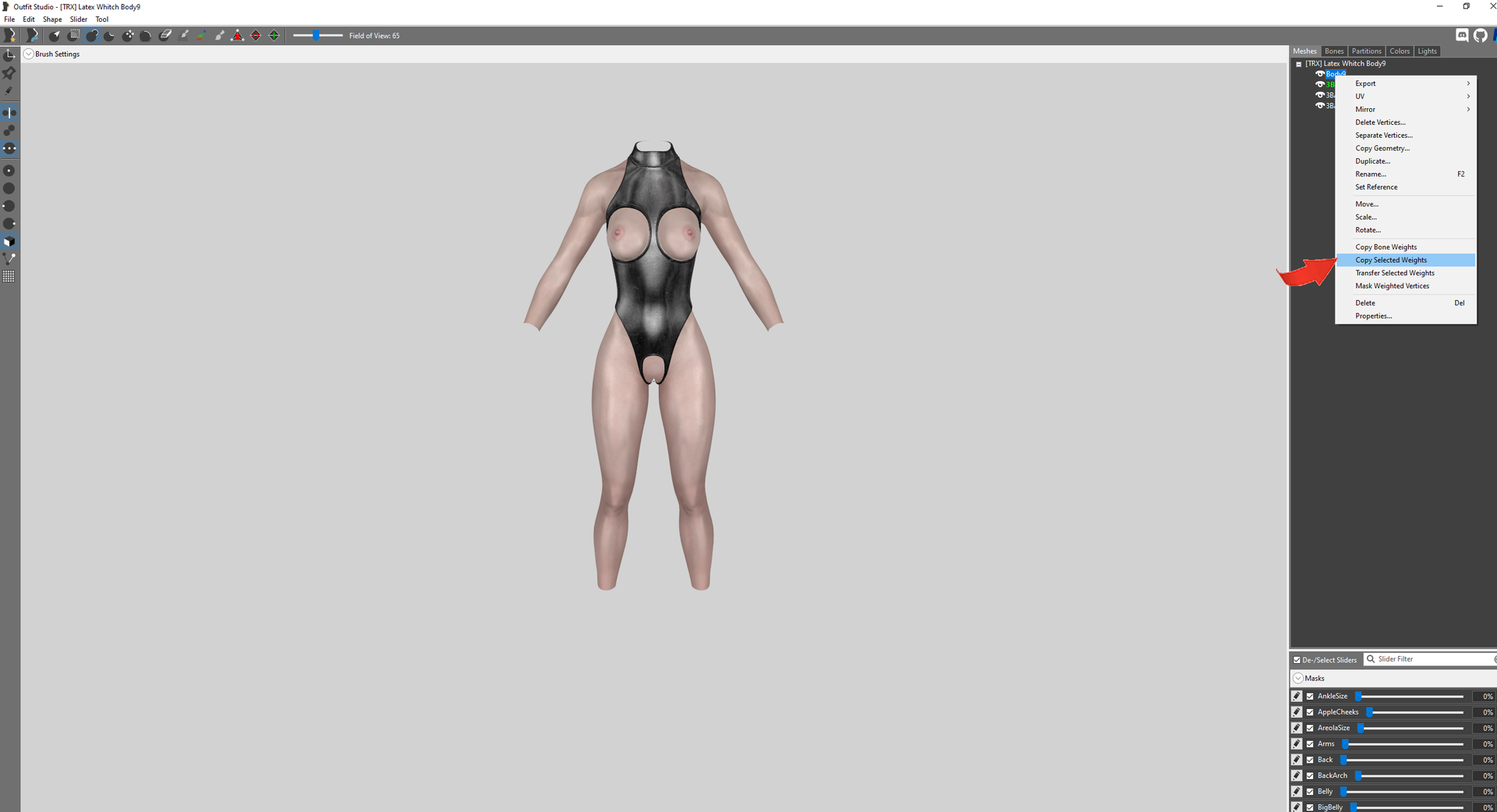This screenshot has width=1497, height=812.
Task: Expand the Masks section chevron
Action: (1298, 679)
